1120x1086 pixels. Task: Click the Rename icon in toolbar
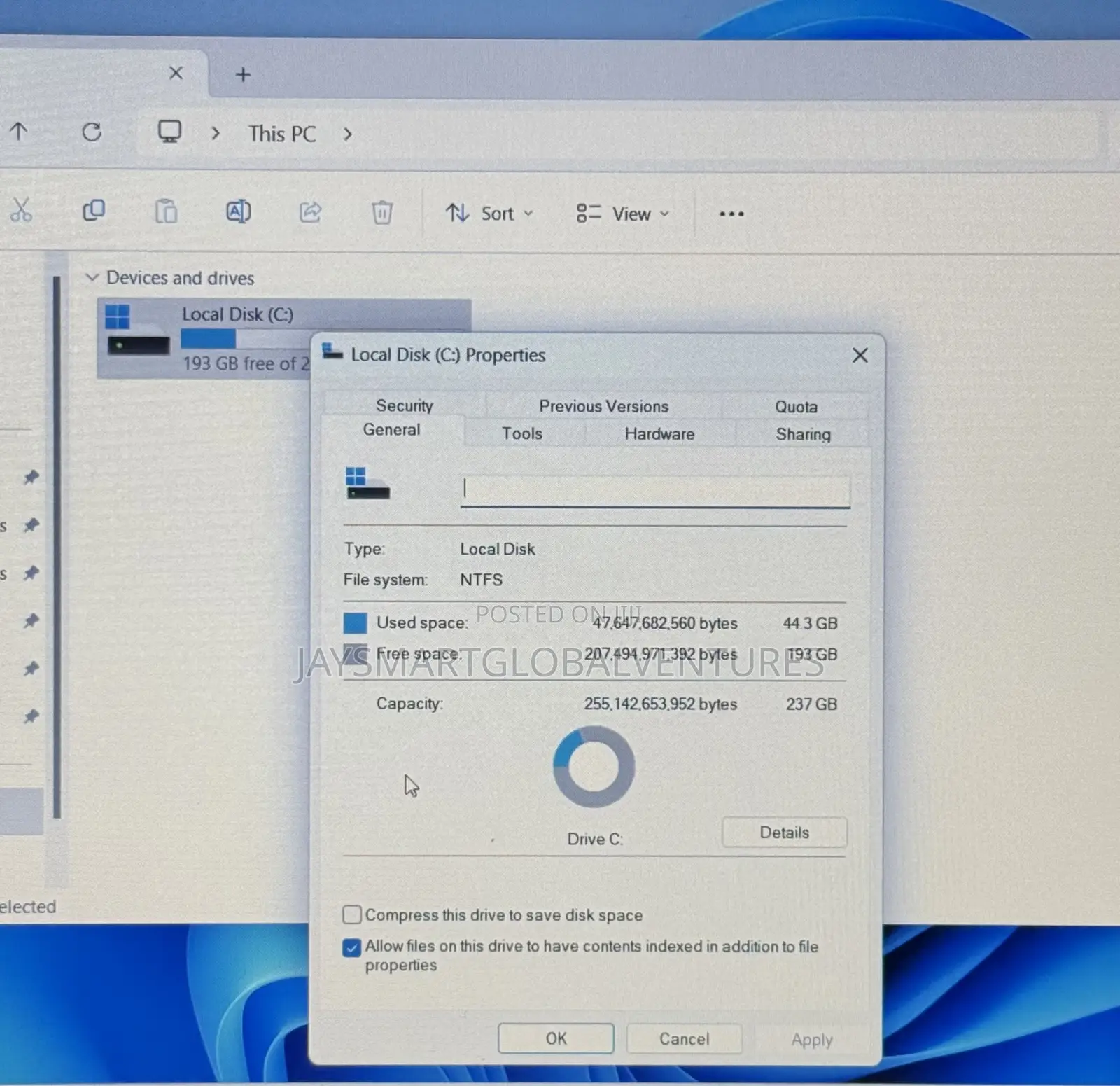238,211
